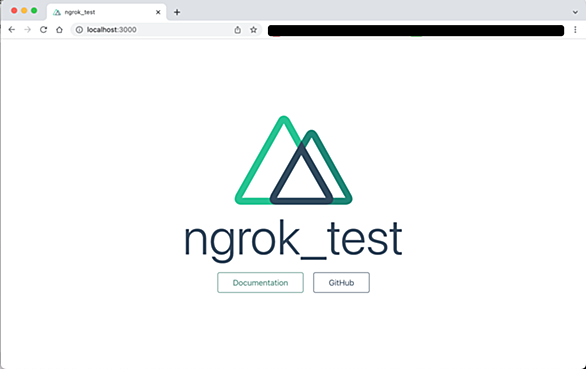Click the yellow minimize window button
The height and width of the screenshot is (369, 586).
(x=24, y=10)
